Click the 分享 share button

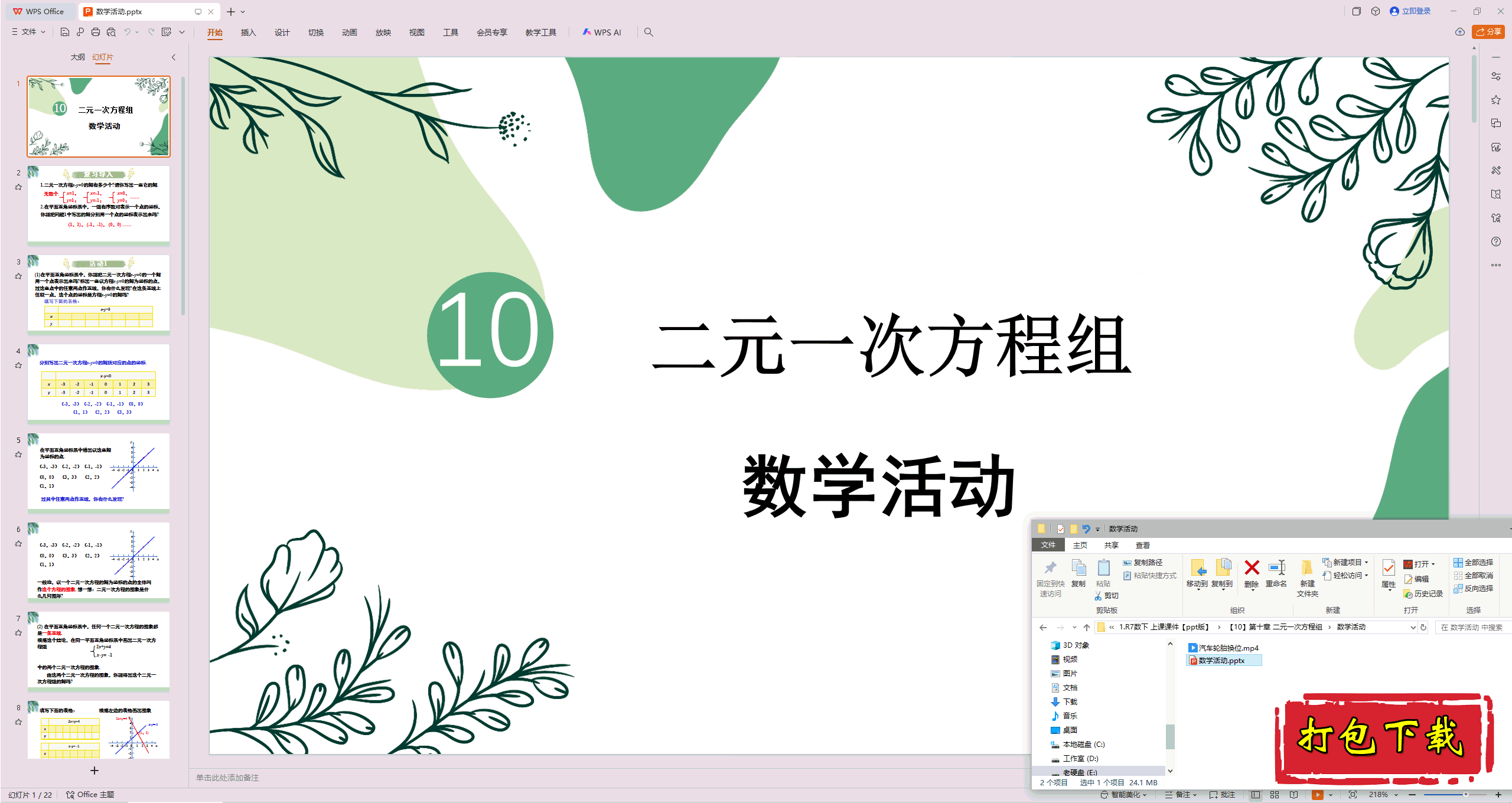(1488, 32)
